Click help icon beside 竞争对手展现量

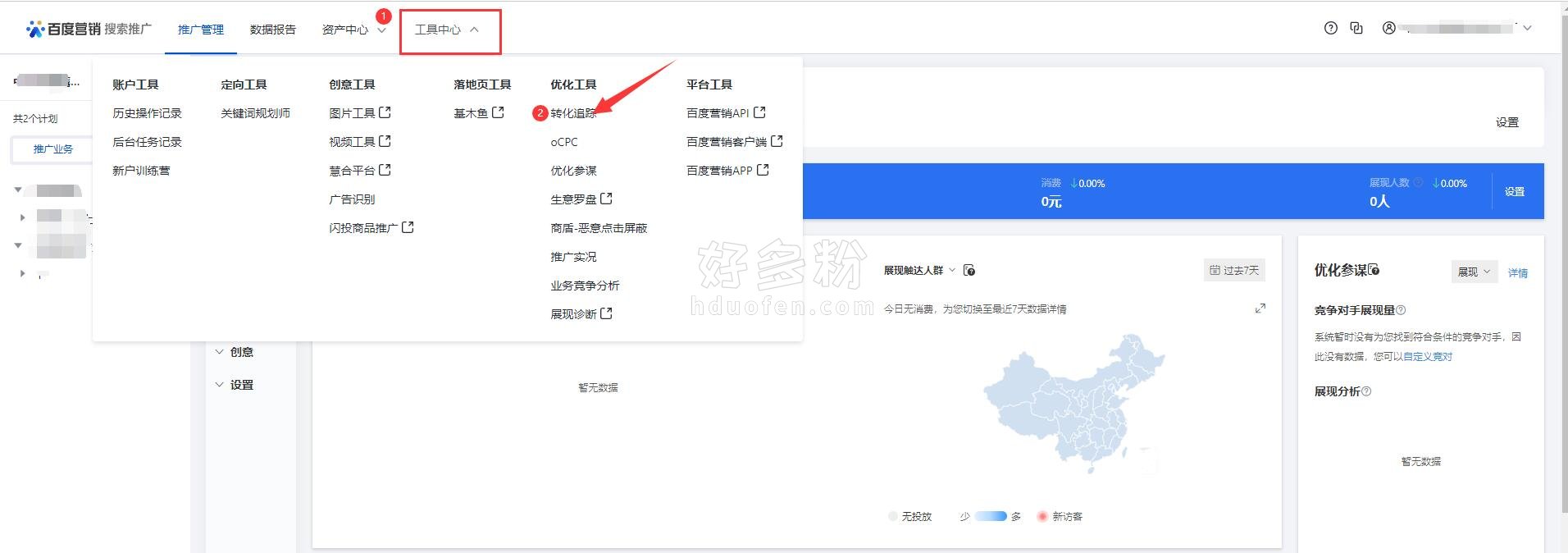click(x=1401, y=310)
